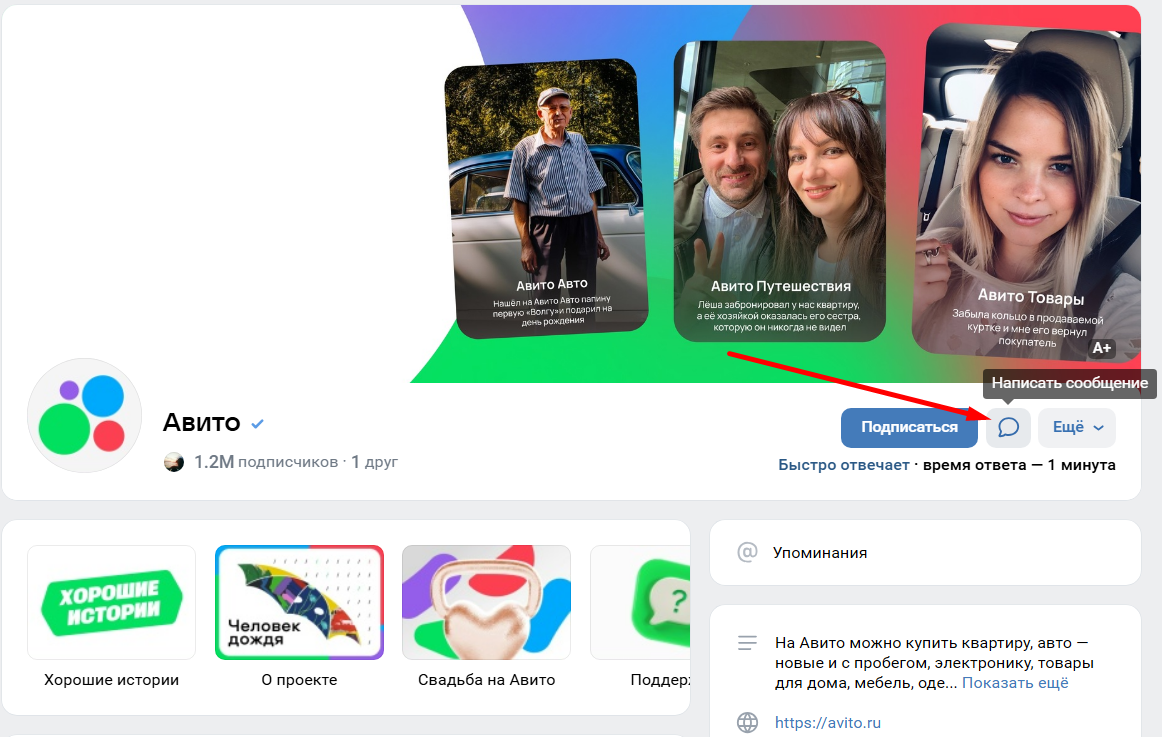Open the Упоминания section
The height and width of the screenshot is (737, 1162).
click(x=820, y=552)
